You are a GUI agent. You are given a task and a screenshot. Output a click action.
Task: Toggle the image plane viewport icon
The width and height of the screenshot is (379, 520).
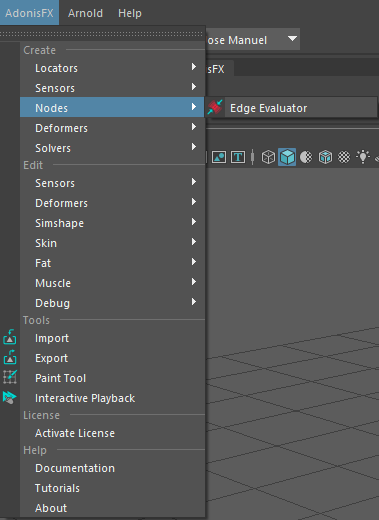(219, 157)
